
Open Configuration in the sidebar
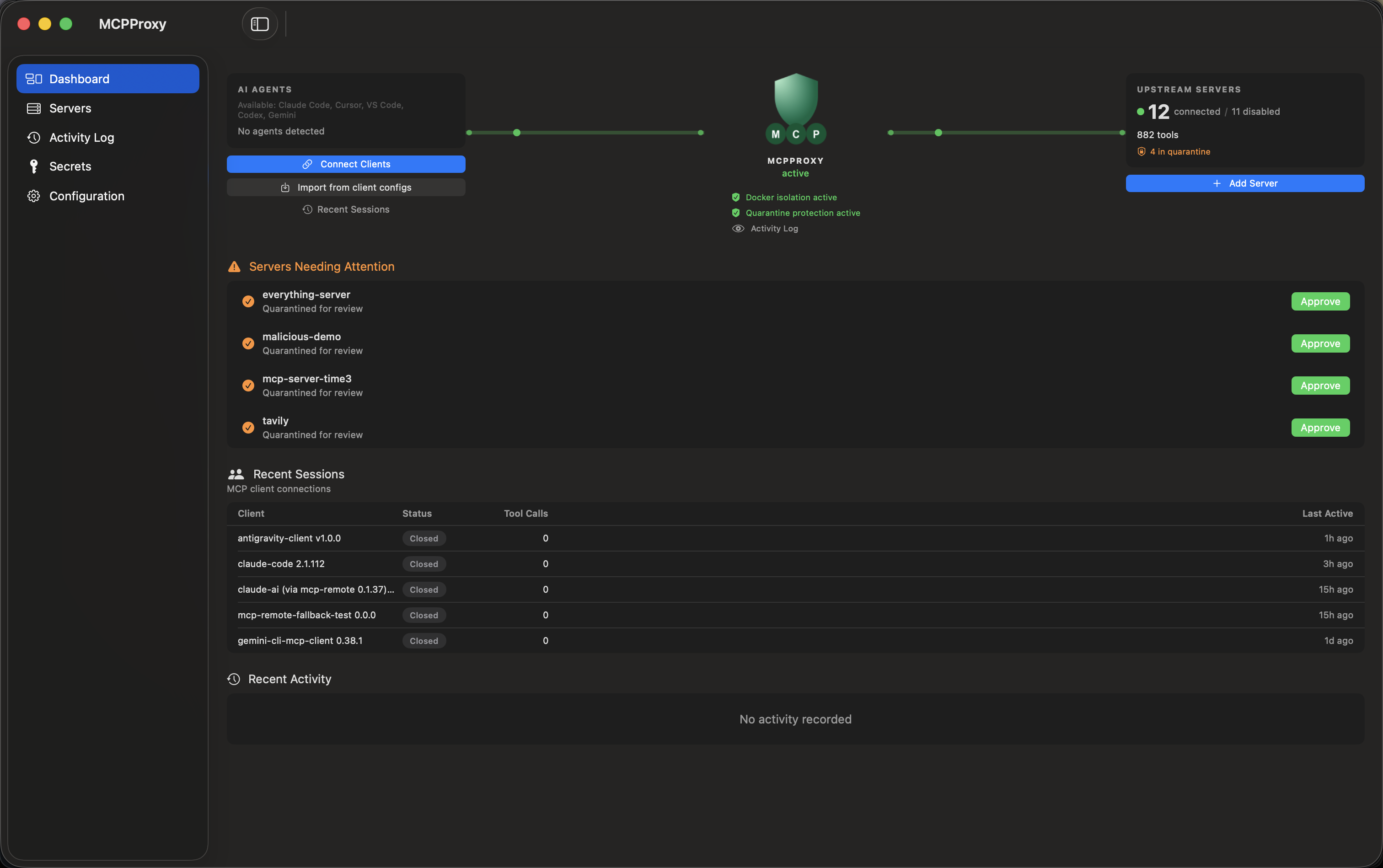108,196
